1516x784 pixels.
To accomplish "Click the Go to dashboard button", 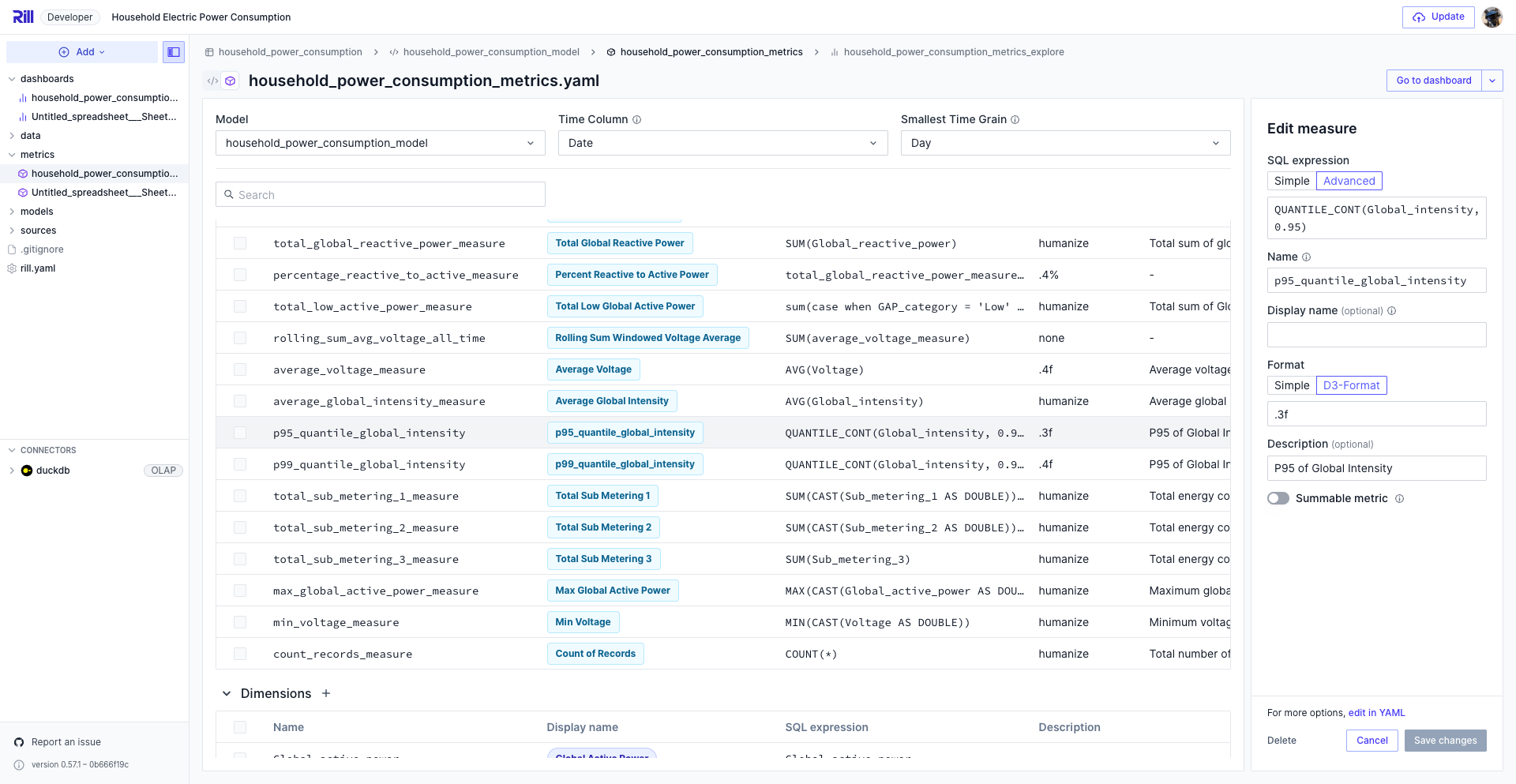I will 1433,81.
